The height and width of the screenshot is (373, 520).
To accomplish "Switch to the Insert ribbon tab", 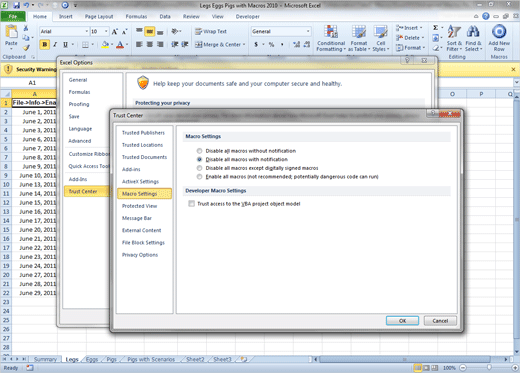I will 66,16.
